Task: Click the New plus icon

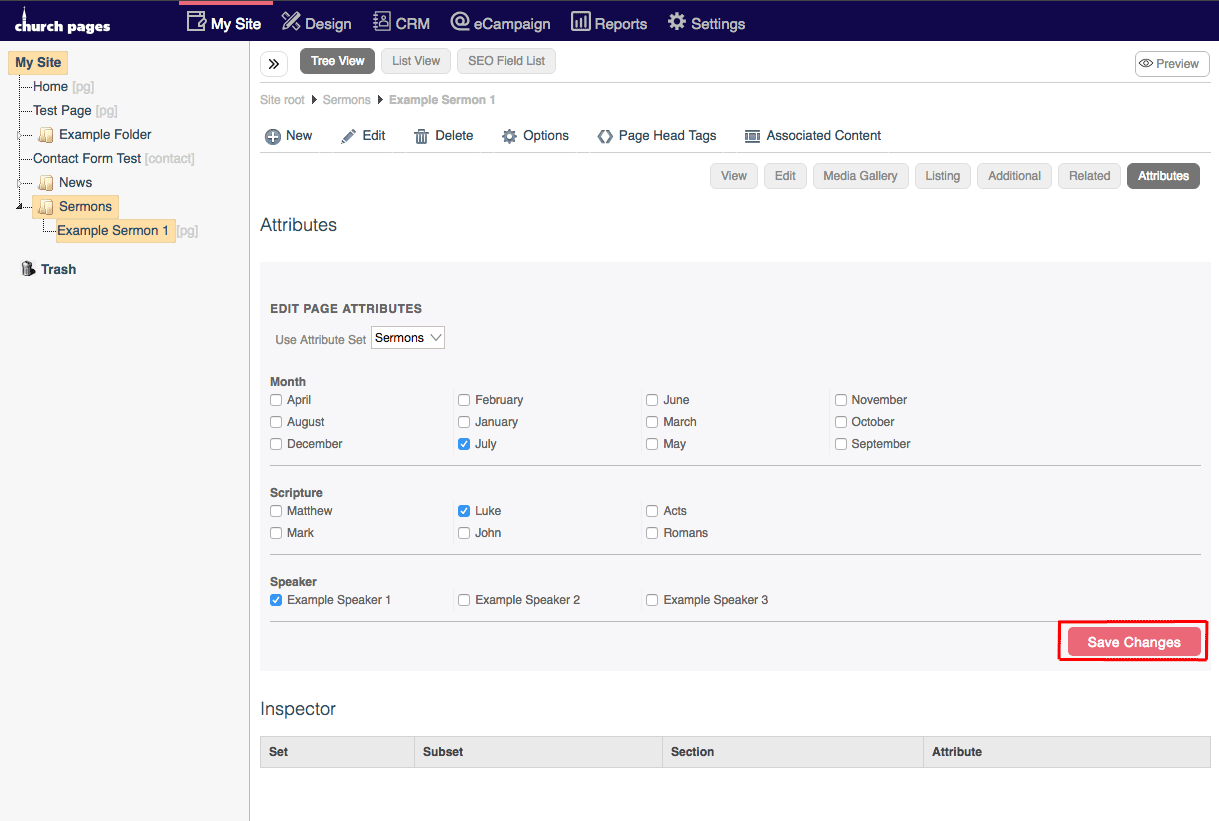Action: click(273, 136)
